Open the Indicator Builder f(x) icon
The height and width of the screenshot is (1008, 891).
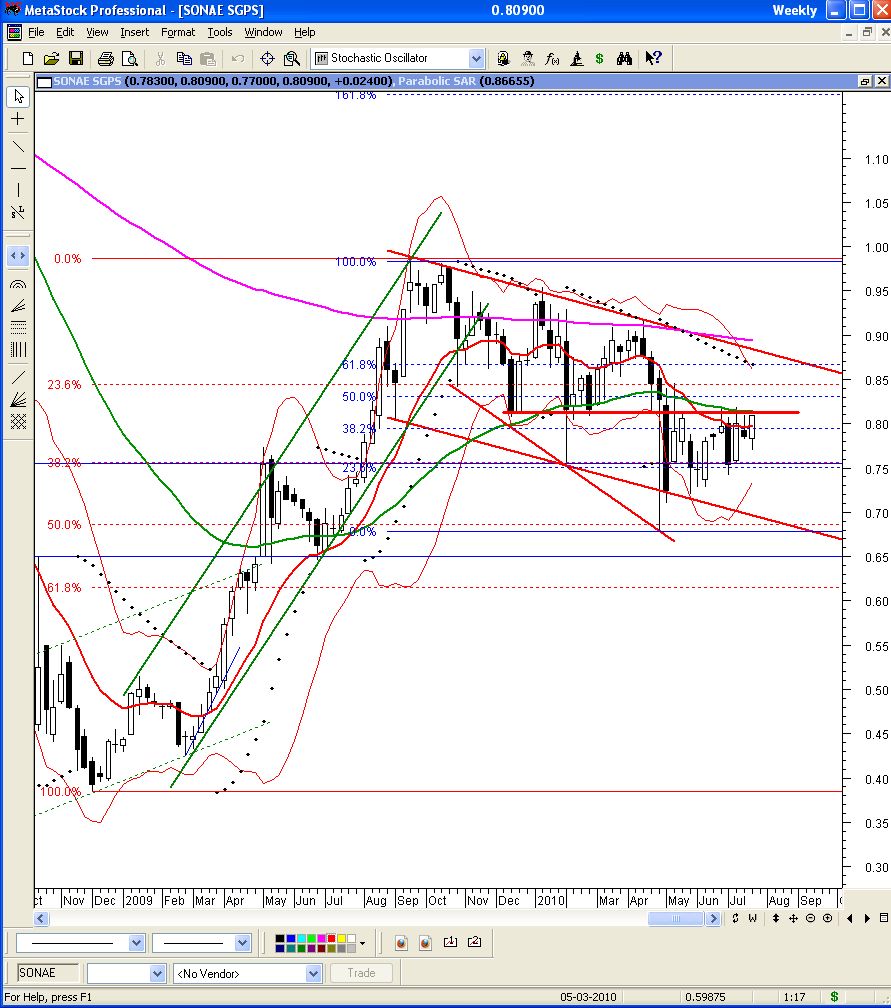click(x=552, y=58)
